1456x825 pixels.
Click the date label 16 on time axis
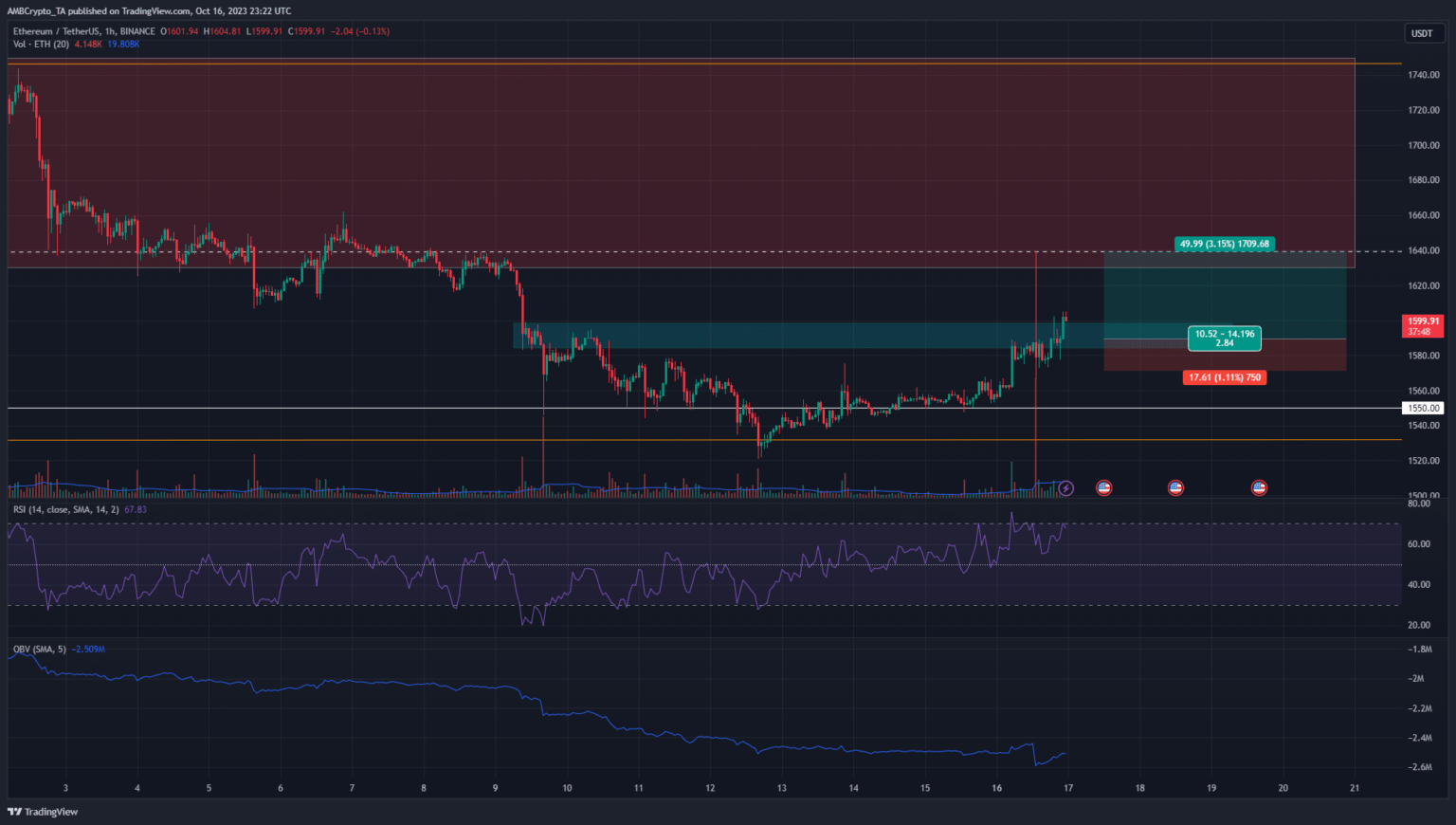point(996,788)
